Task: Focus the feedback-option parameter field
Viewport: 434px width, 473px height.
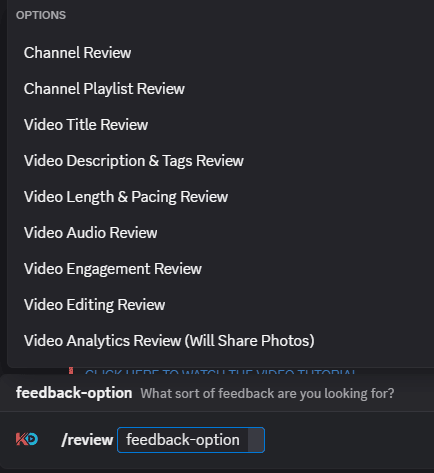Action: pyautogui.click(x=191, y=440)
